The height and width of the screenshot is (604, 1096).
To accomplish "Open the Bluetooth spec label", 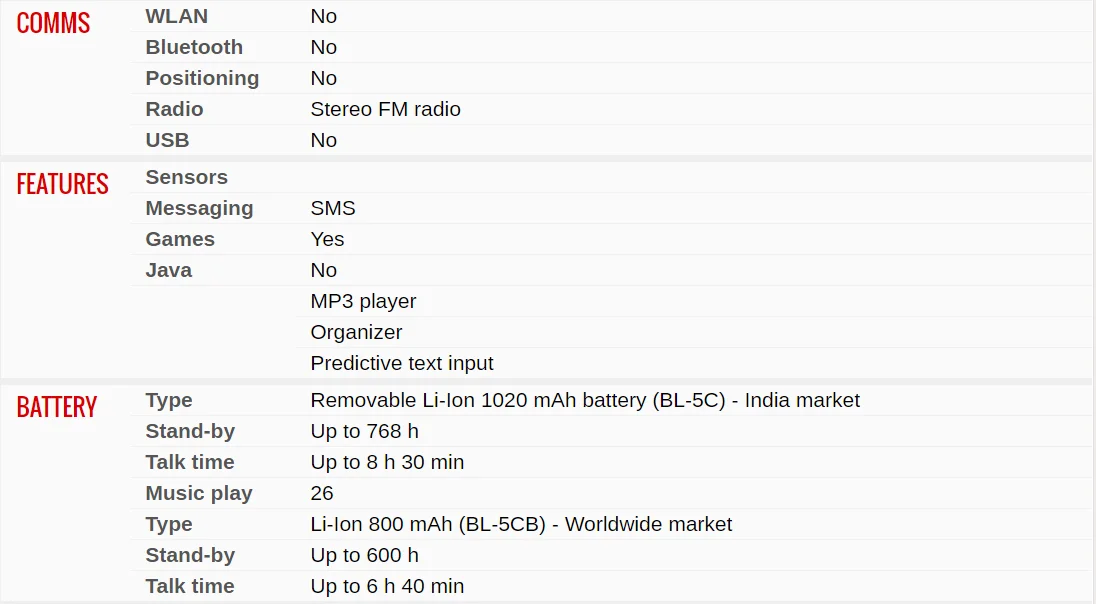I will click(194, 47).
